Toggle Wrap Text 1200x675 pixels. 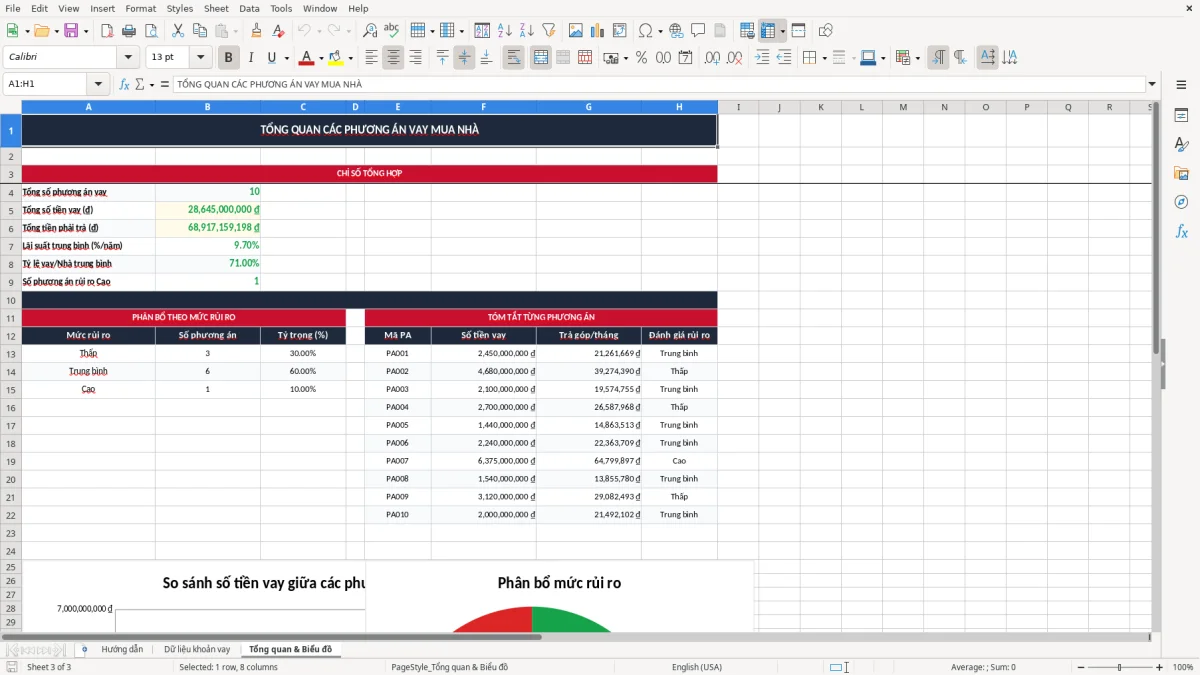tap(514, 58)
